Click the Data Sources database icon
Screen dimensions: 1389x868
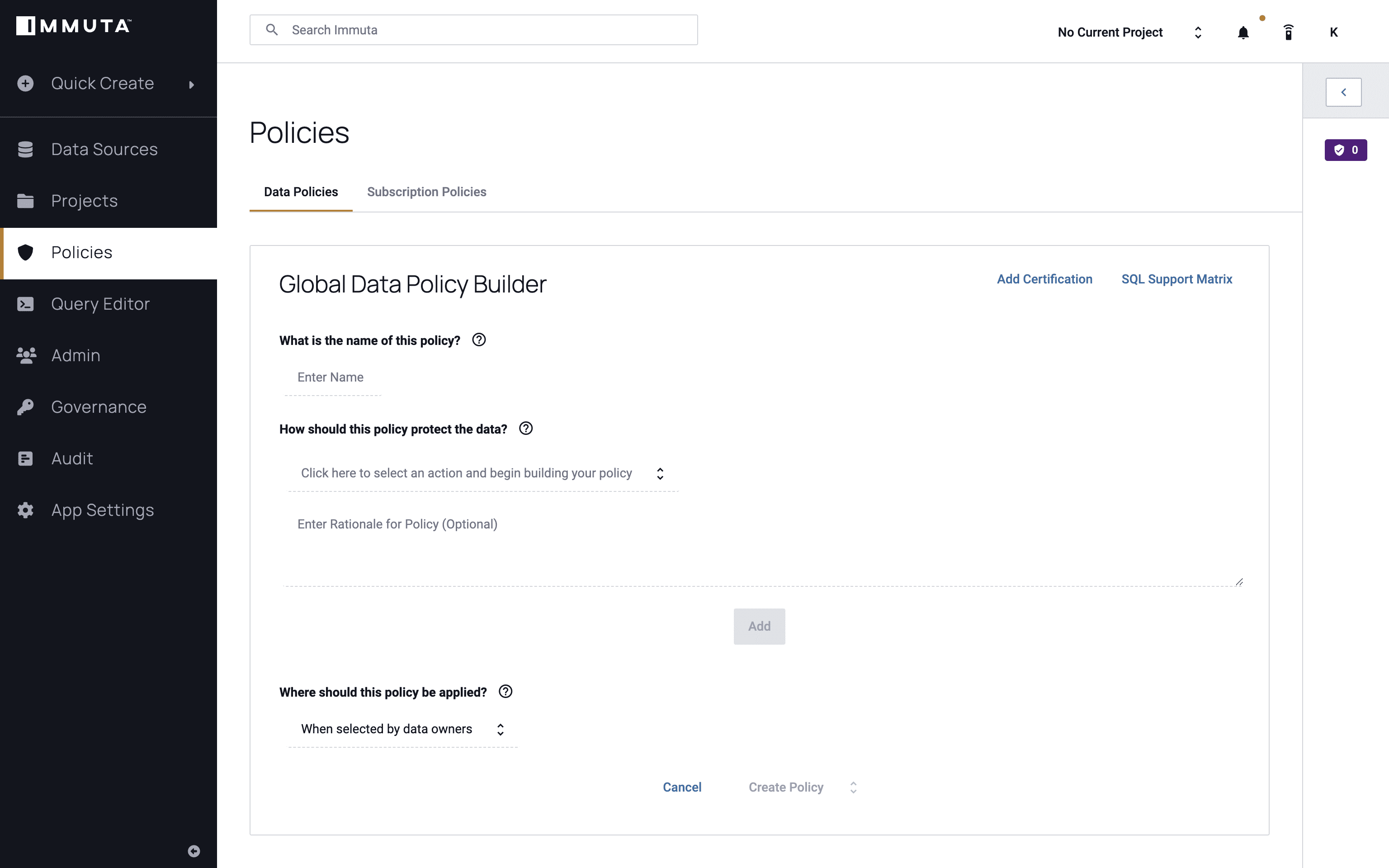pos(25,149)
